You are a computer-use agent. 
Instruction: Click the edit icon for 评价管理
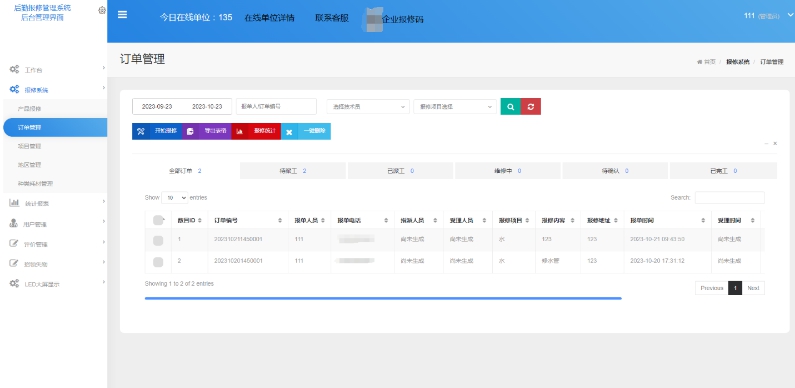click(x=14, y=243)
